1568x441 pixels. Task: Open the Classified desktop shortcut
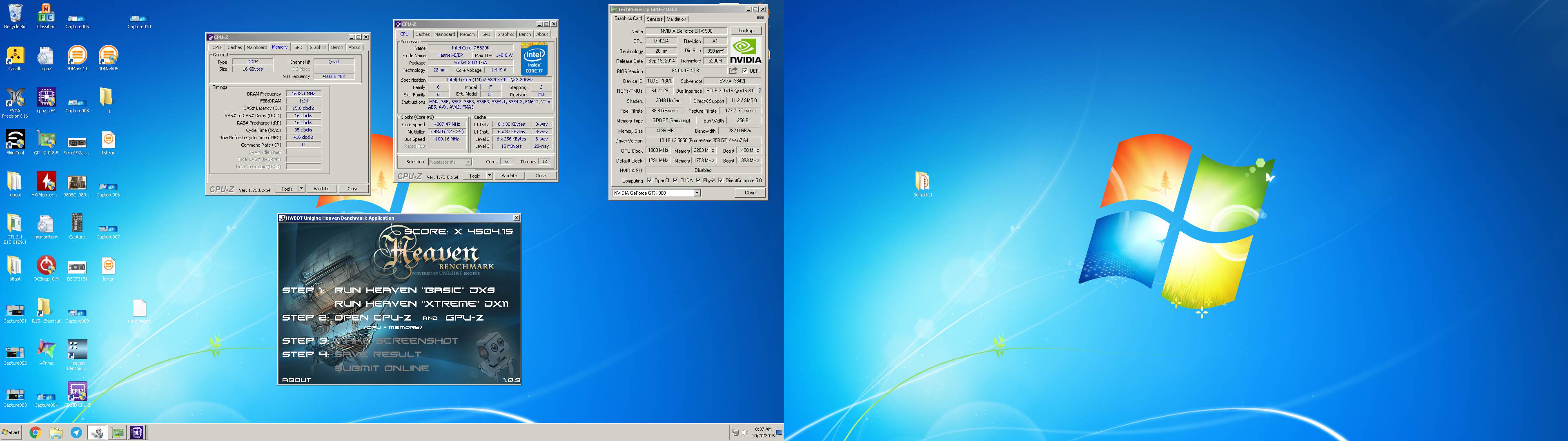pos(46,16)
